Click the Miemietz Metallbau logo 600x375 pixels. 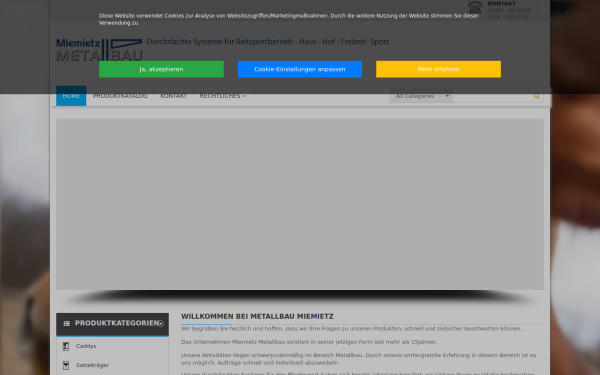click(99, 50)
